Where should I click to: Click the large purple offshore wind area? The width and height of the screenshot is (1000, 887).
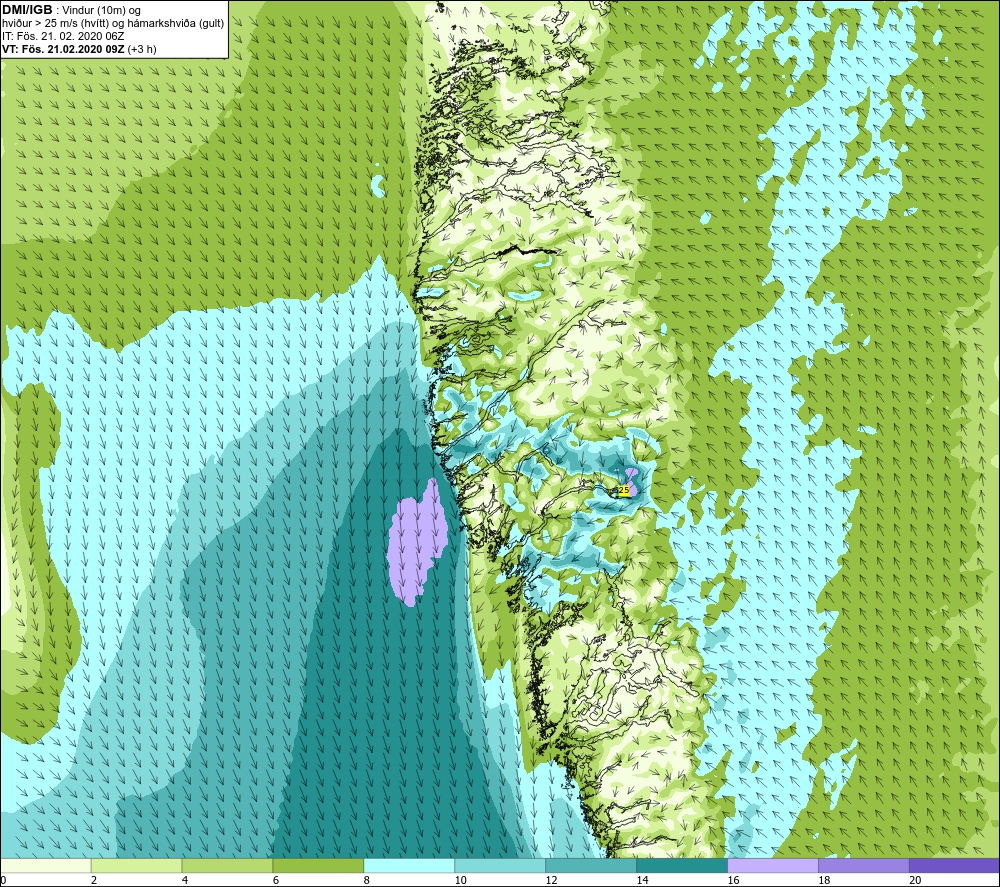418,542
